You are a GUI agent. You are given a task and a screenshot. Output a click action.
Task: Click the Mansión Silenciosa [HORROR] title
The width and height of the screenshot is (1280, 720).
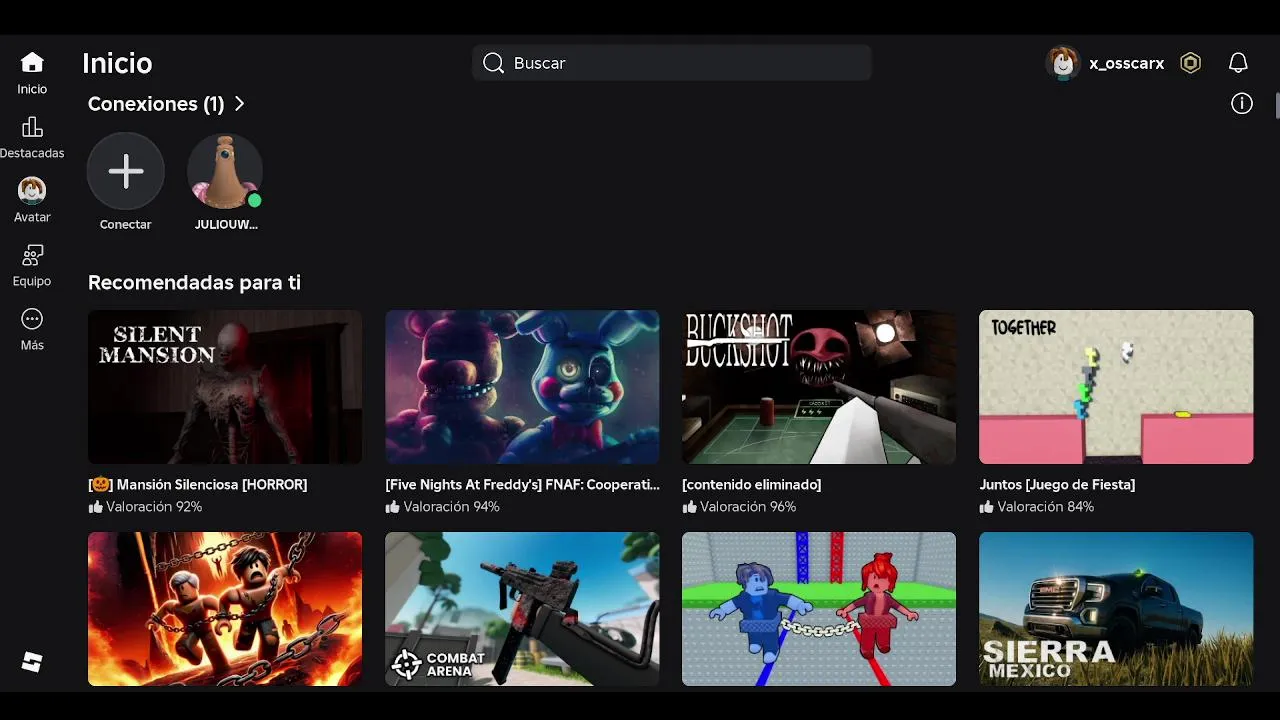point(198,484)
